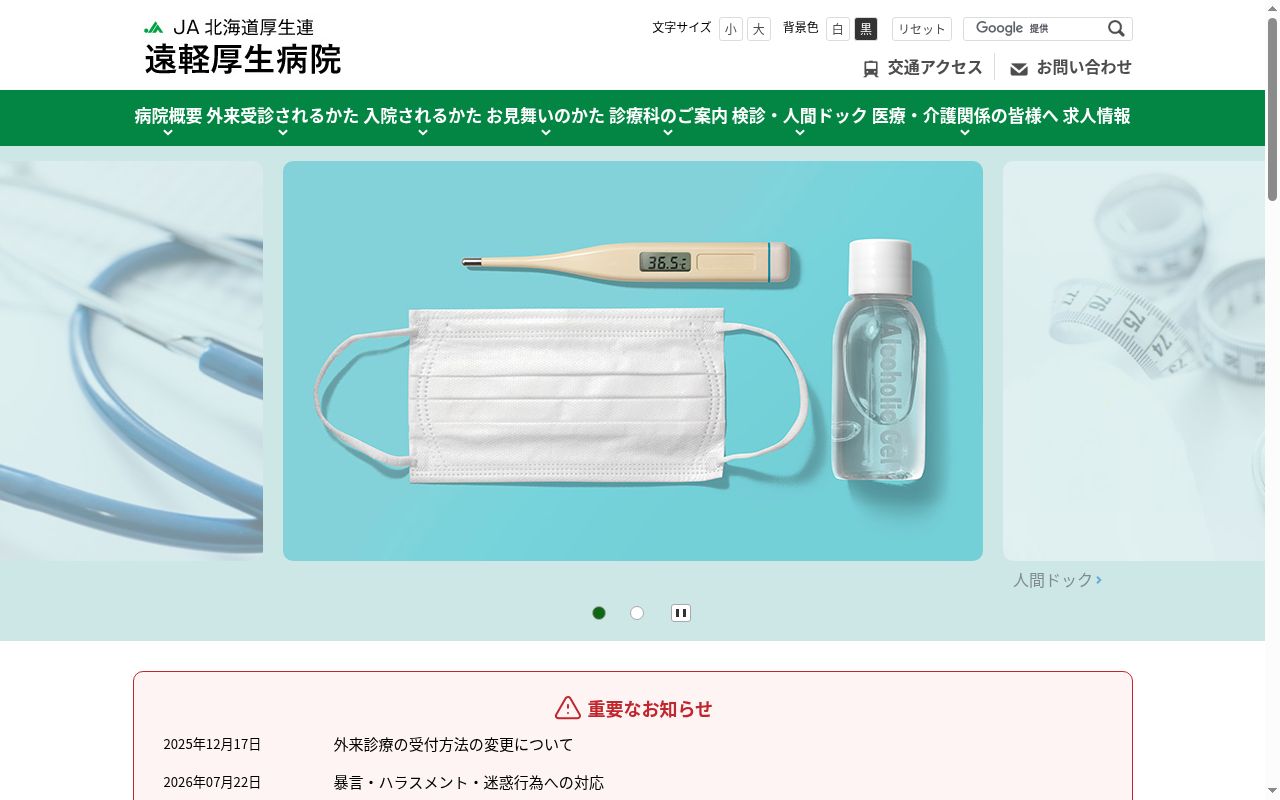Open the 診療科のご案内 menu item

(x=668, y=116)
